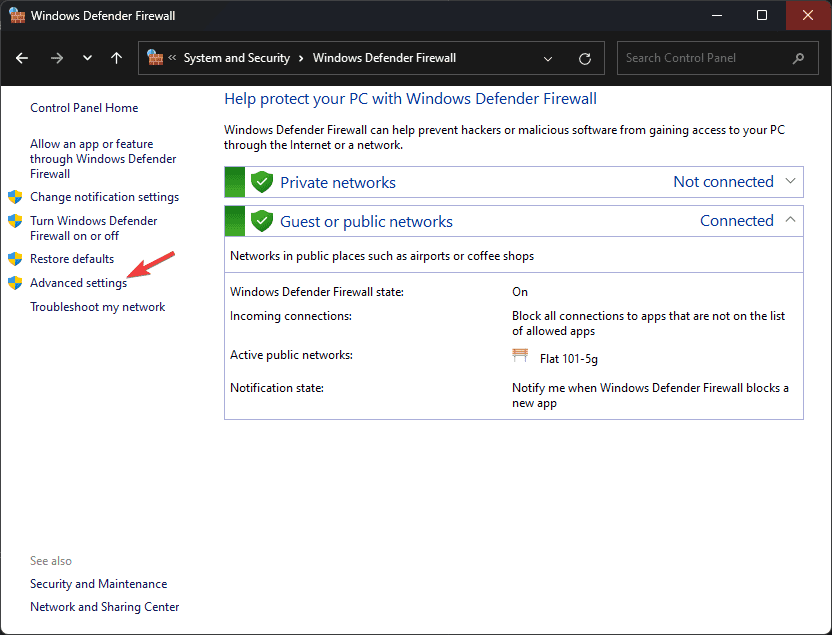The width and height of the screenshot is (832, 635).
Task: Go up one folder level
Action: (117, 58)
